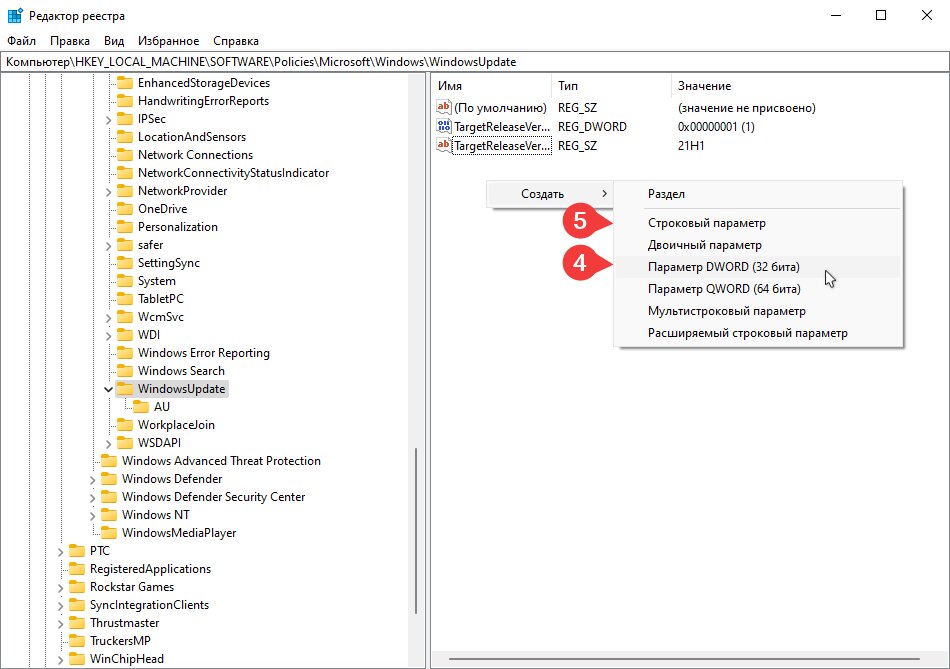Click the AU subkey folder icon
The height and width of the screenshot is (669, 950).
[x=141, y=407]
